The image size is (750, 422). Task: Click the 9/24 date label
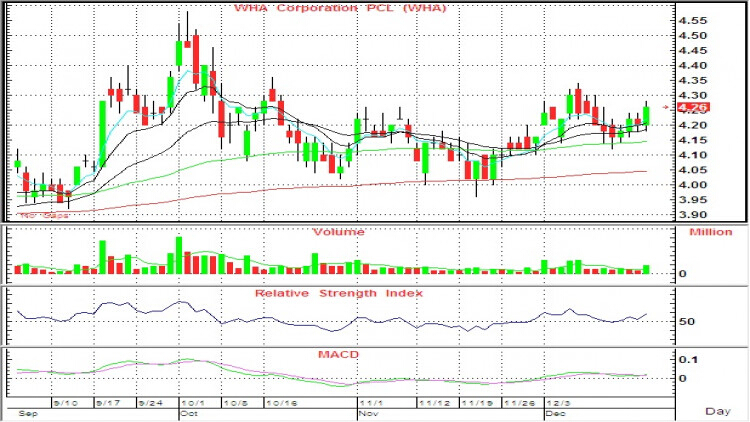tap(150, 403)
